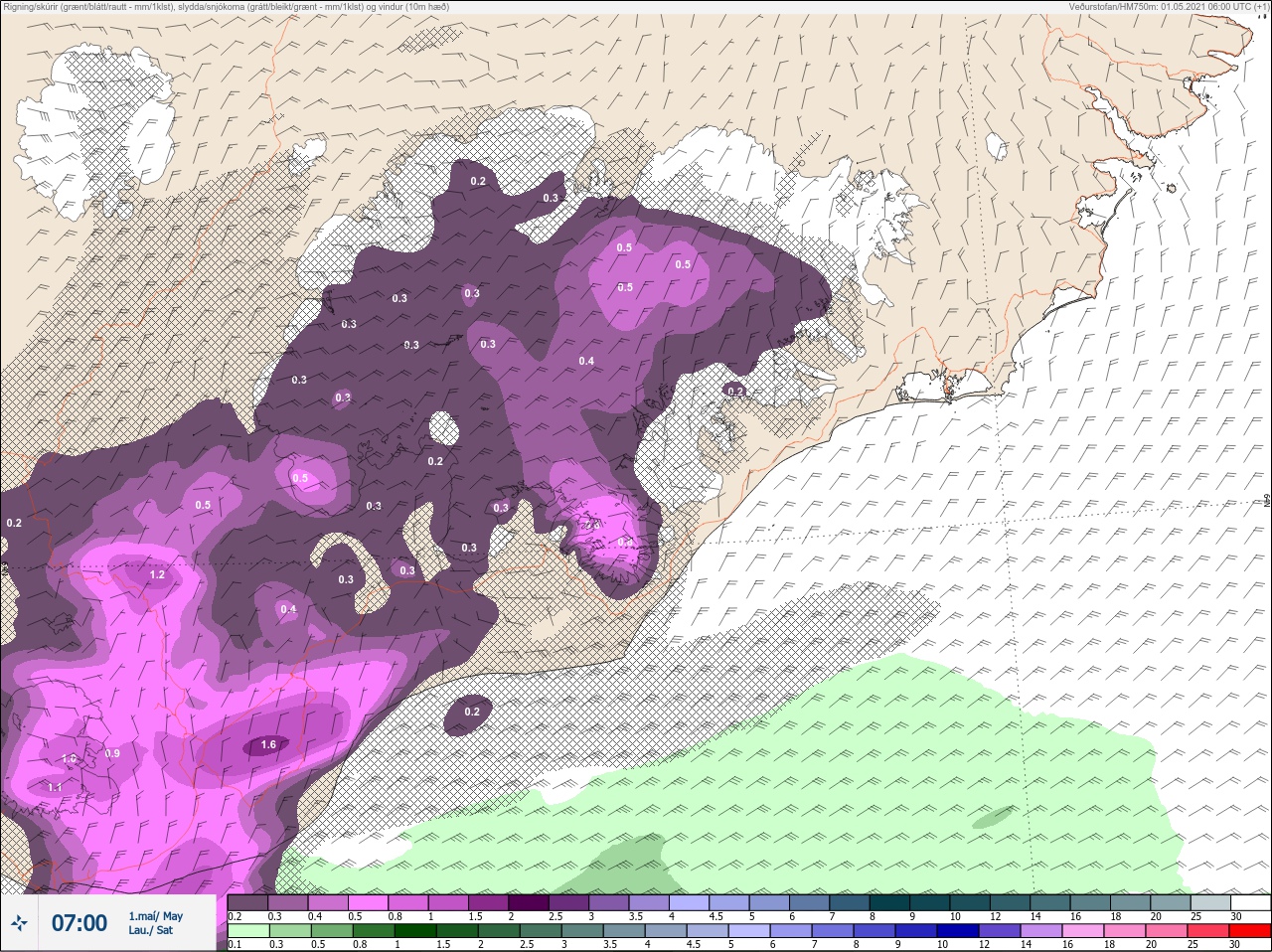This screenshot has height=952, width=1272.
Task: Click the '1.maí/ May' date label
Action: coord(155,916)
